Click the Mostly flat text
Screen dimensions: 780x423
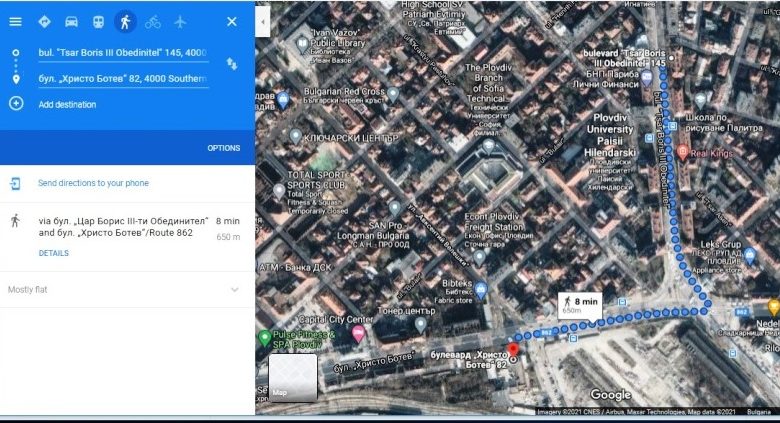click(x=27, y=290)
